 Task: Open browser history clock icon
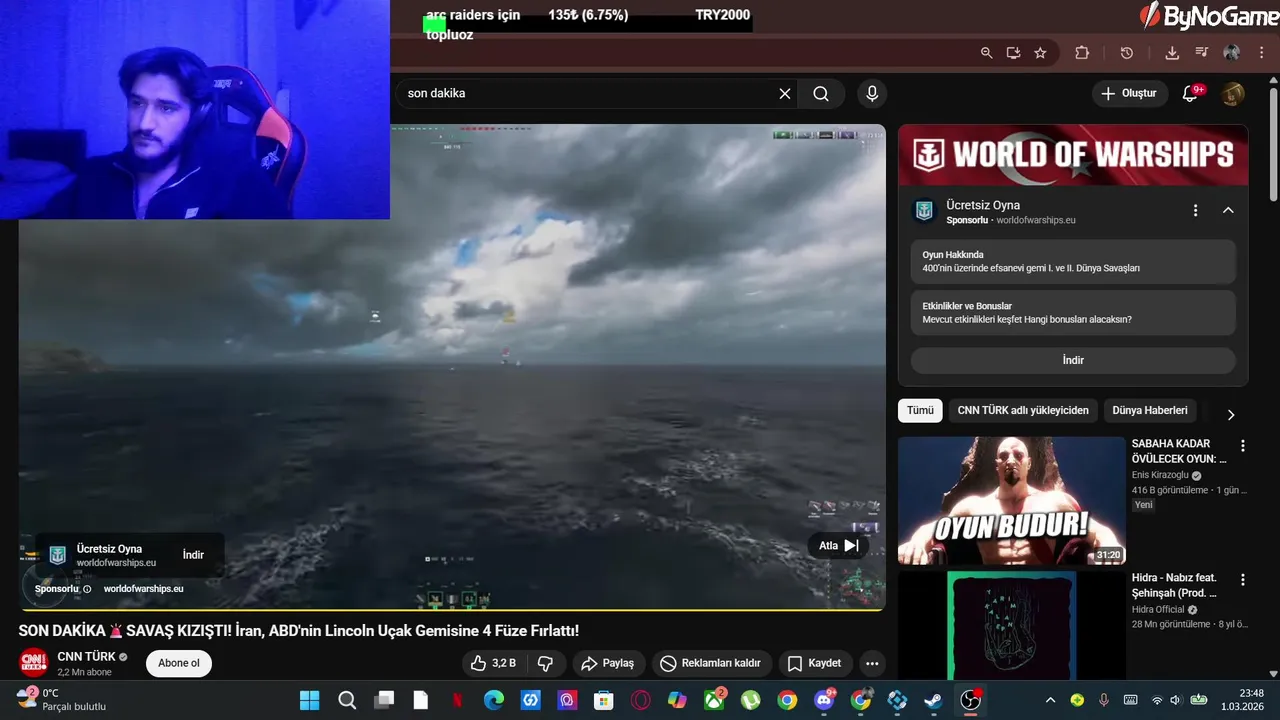coord(1127,53)
